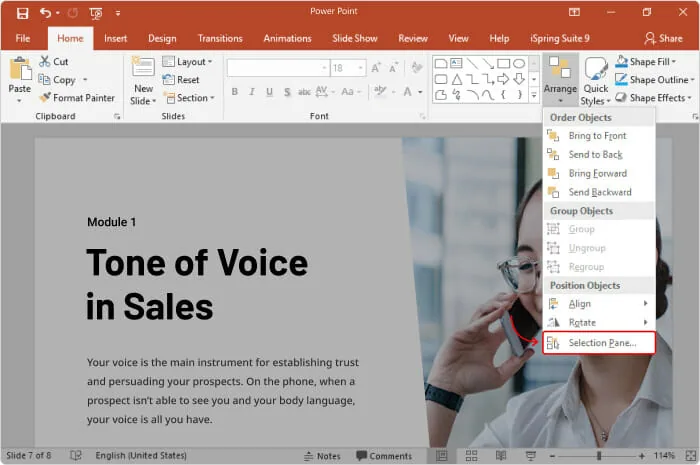Expand the Copy dropdown arrow
The width and height of the screenshot is (700, 465).
pos(85,80)
